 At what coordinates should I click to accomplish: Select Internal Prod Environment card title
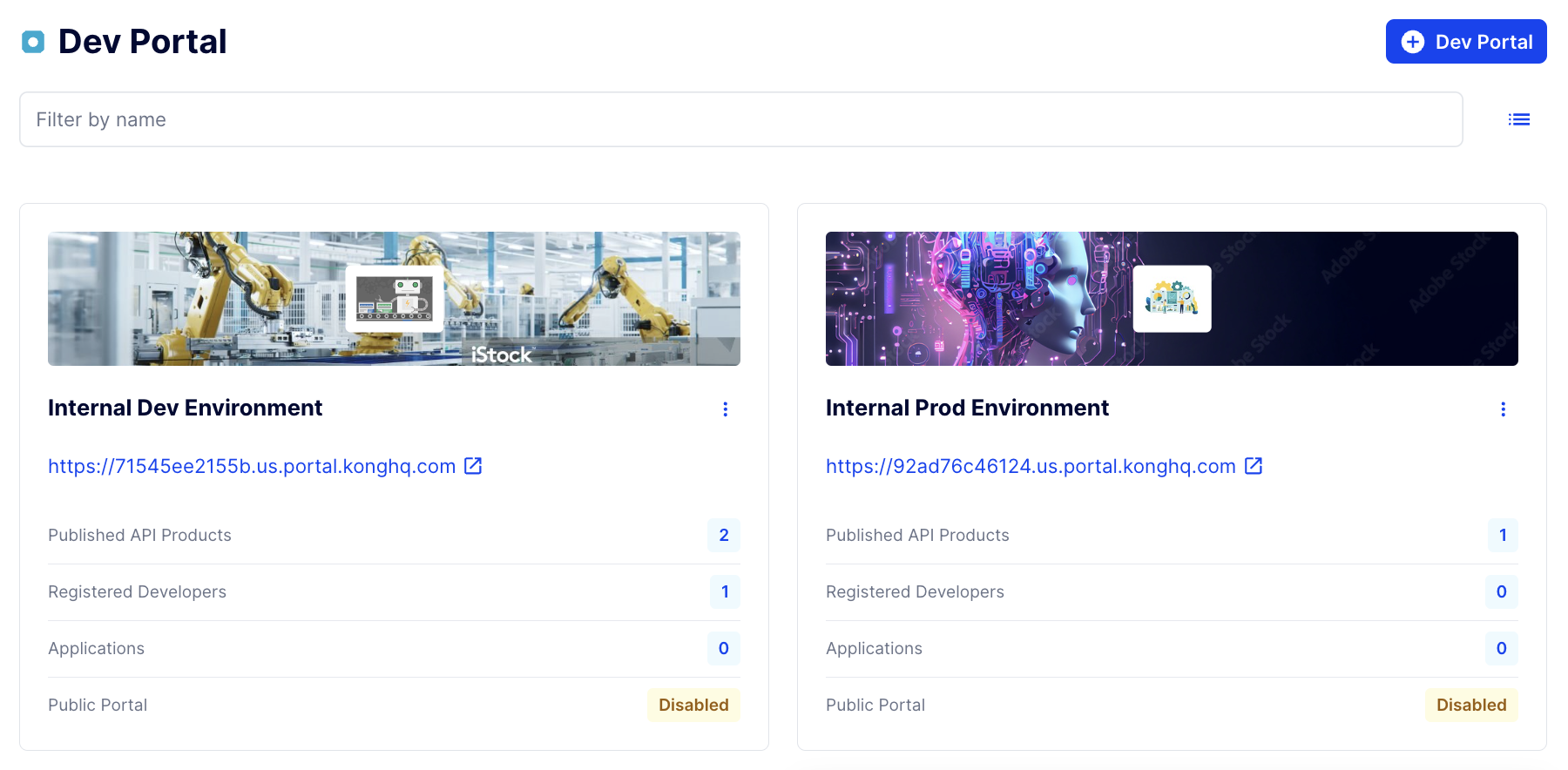967,408
